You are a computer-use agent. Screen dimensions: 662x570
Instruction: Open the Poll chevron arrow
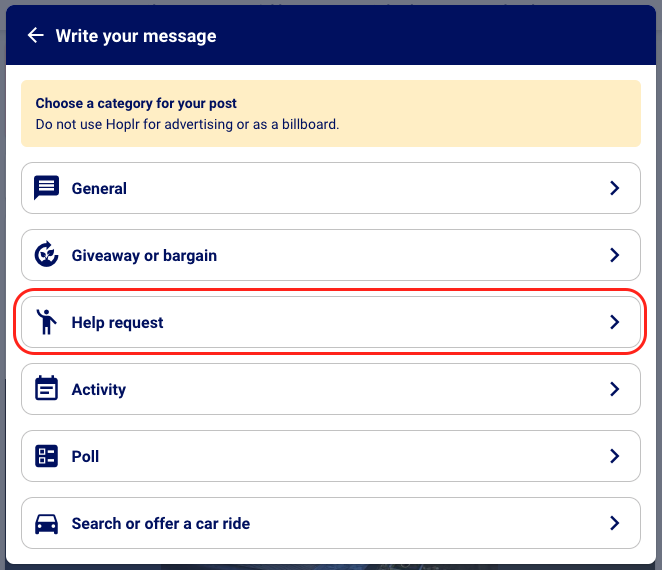point(615,456)
